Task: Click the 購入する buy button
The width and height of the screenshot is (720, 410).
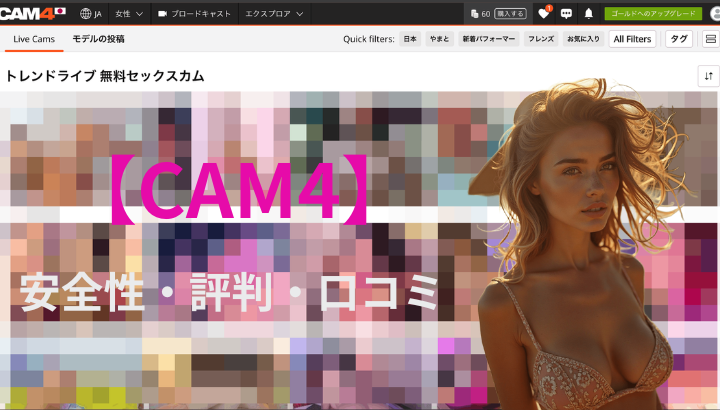Action: (x=510, y=14)
